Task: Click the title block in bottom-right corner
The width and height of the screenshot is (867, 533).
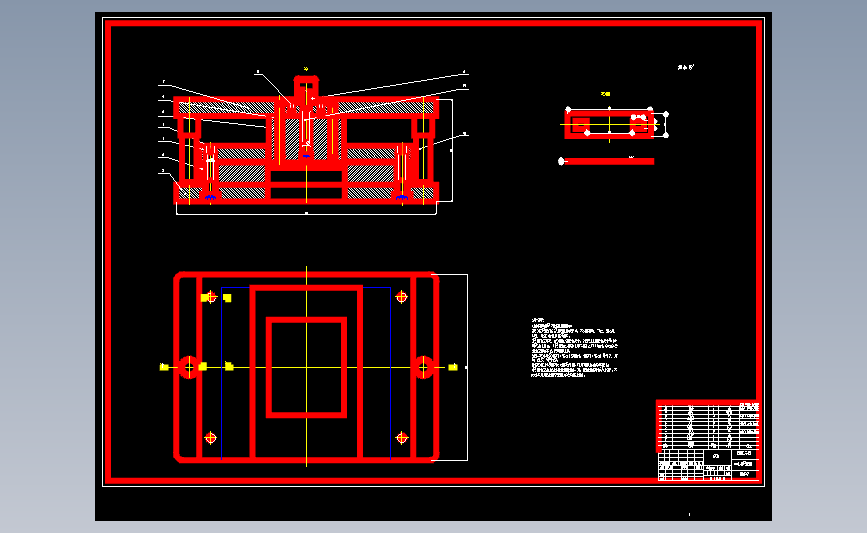Action: (708, 464)
